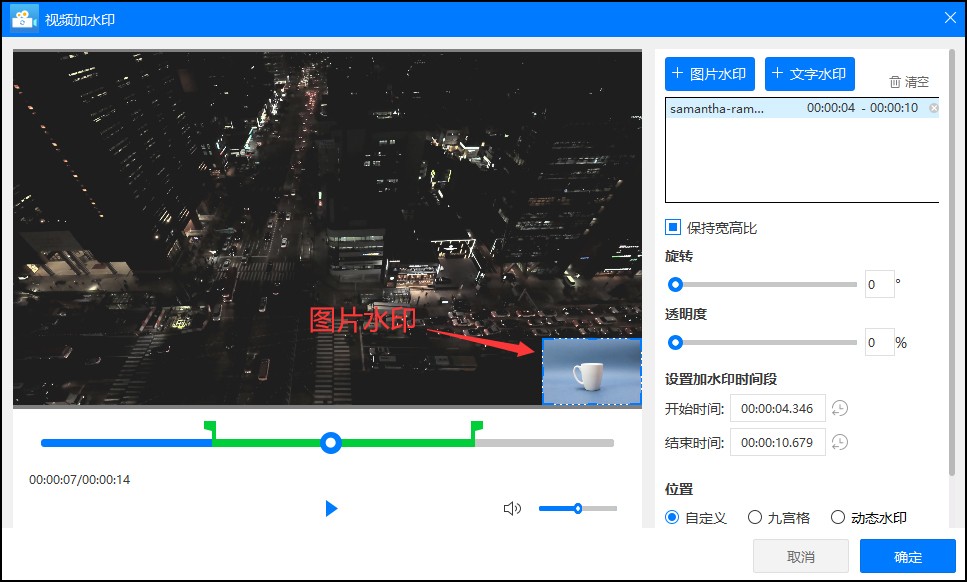Select the 自定义 position radio button
Image resolution: width=967 pixels, height=582 pixels.
pyautogui.click(x=673, y=518)
